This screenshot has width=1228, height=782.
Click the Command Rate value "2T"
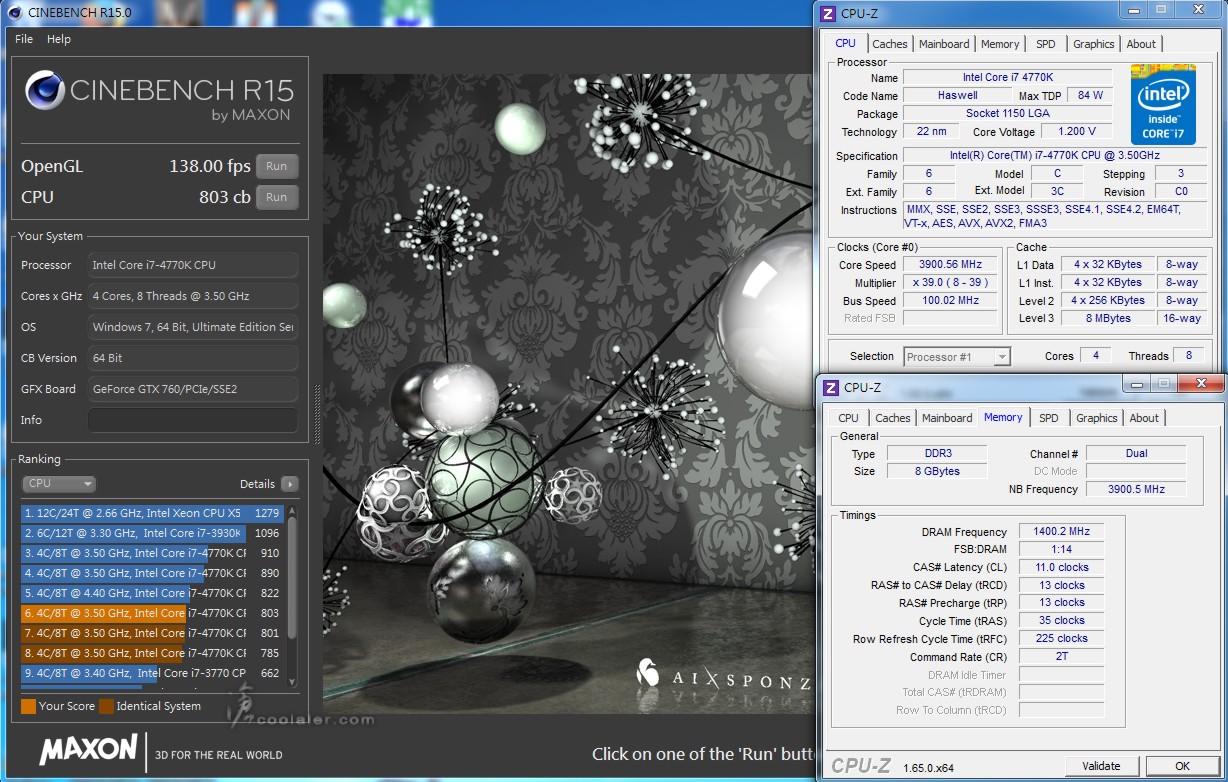(x=1062, y=657)
